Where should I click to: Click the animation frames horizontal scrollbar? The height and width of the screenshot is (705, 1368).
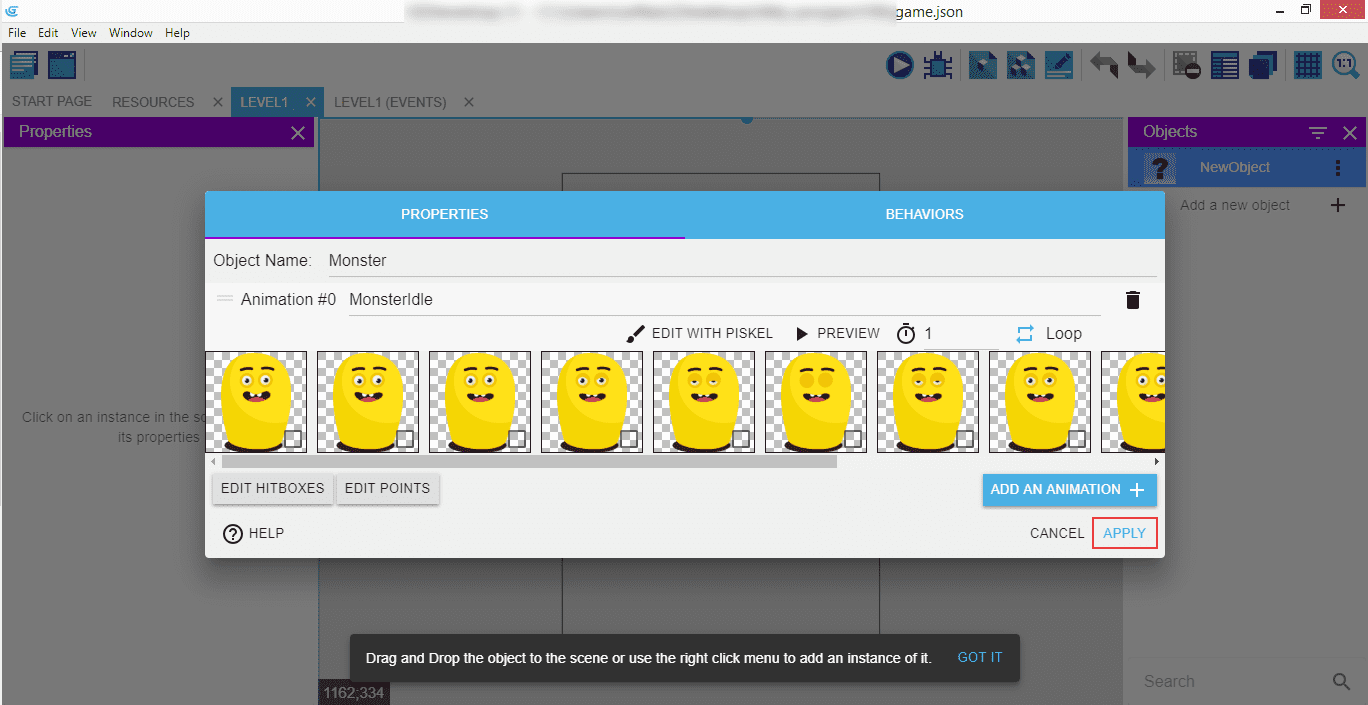529,462
